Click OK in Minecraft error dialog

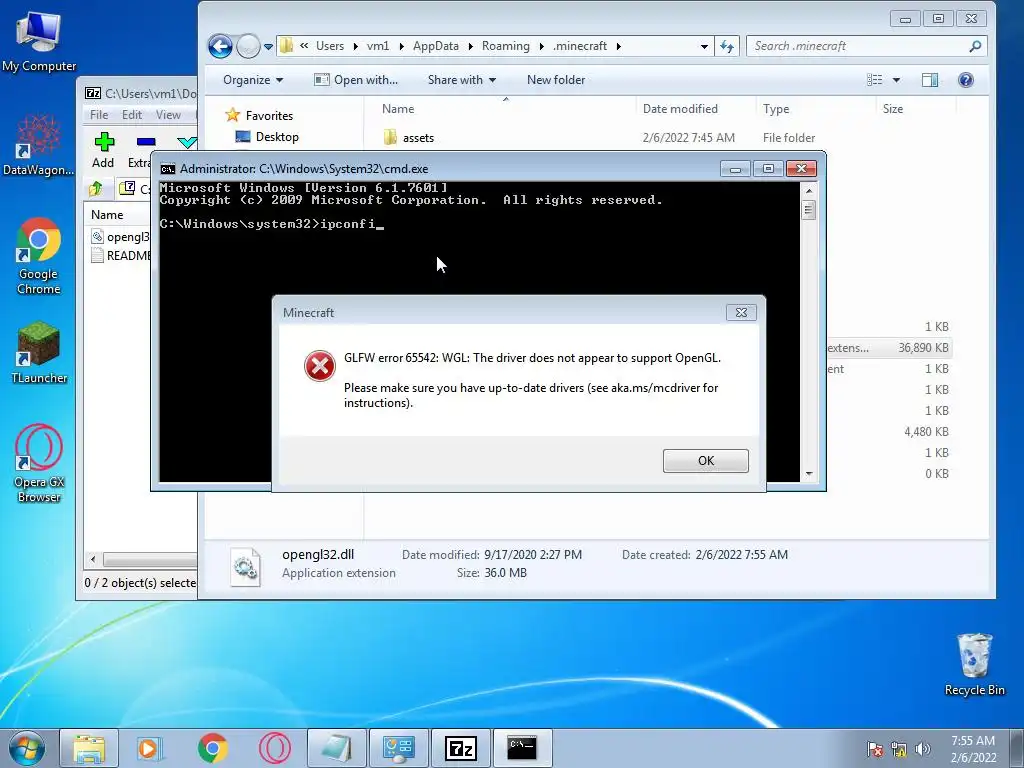705,460
